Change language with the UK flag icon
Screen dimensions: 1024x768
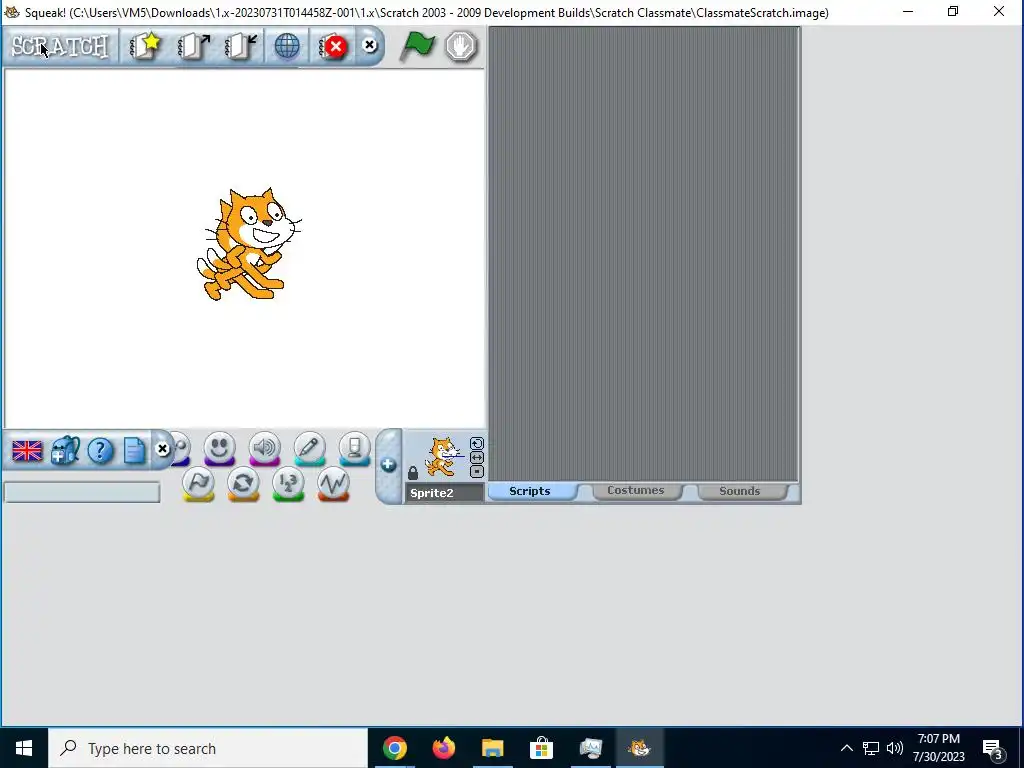point(27,451)
